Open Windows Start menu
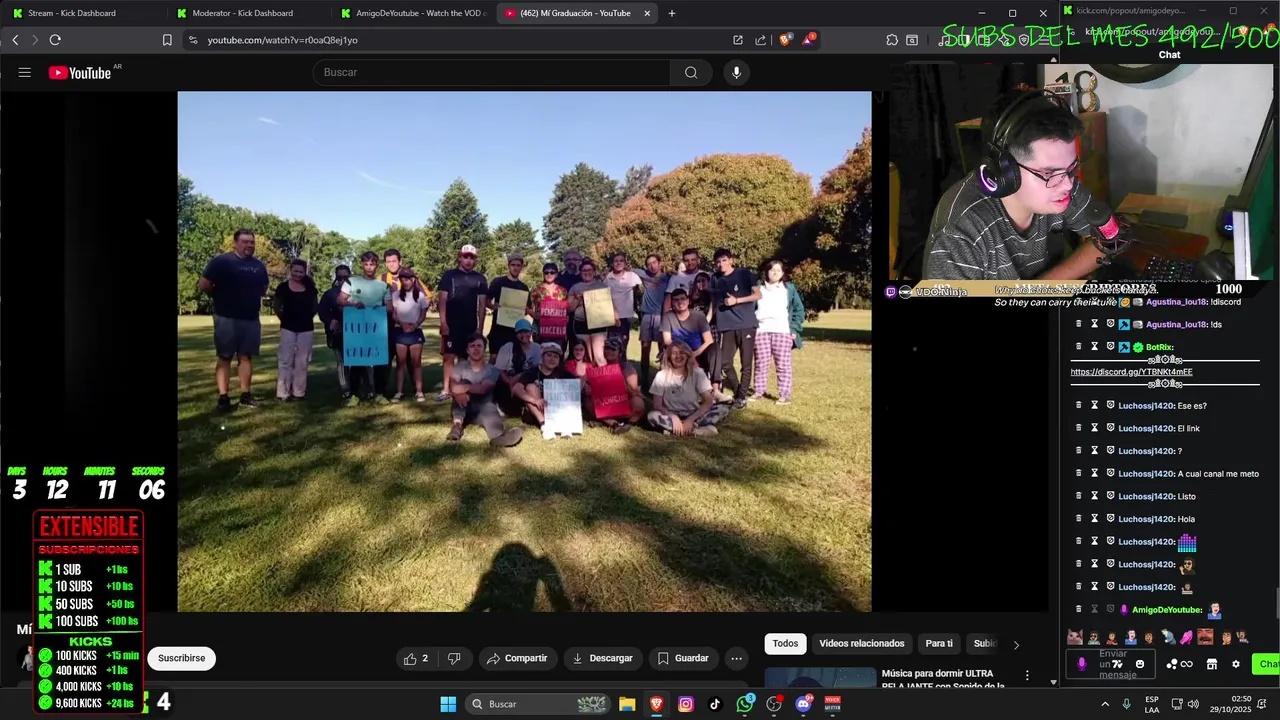The height and width of the screenshot is (720, 1280). pyautogui.click(x=448, y=704)
